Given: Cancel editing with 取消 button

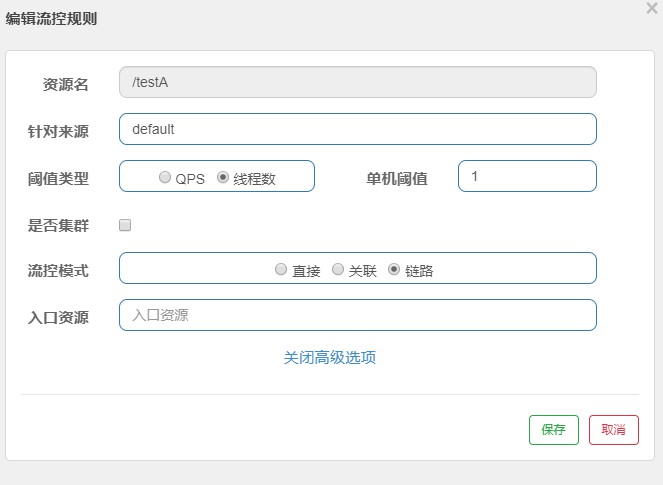Looking at the screenshot, I should tap(614, 430).
